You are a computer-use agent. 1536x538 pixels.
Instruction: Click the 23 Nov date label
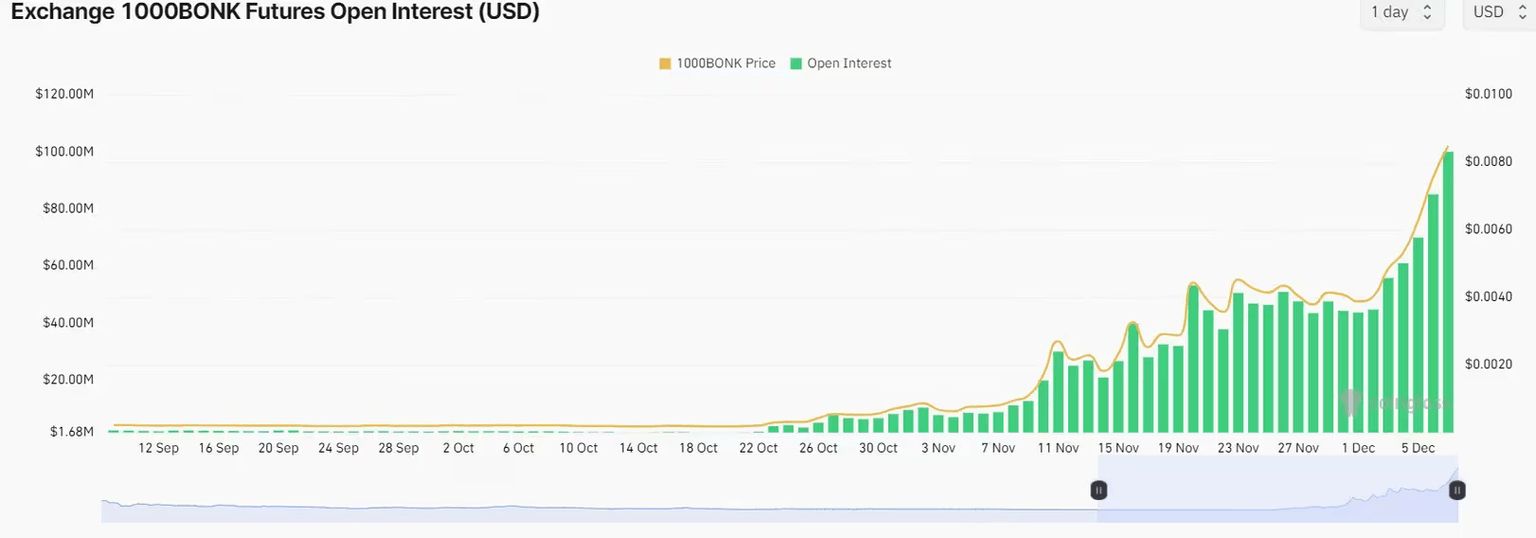[1238, 448]
